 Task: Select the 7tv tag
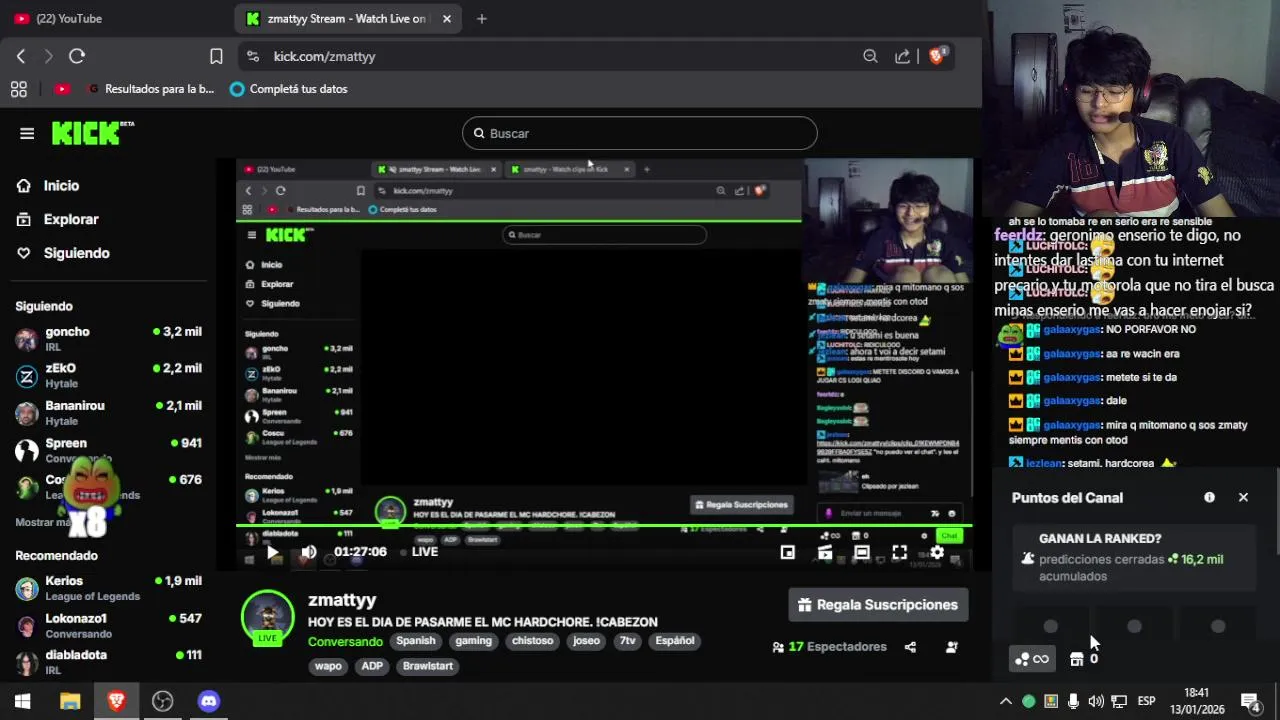pyautogui.click(x=627, y=641)
